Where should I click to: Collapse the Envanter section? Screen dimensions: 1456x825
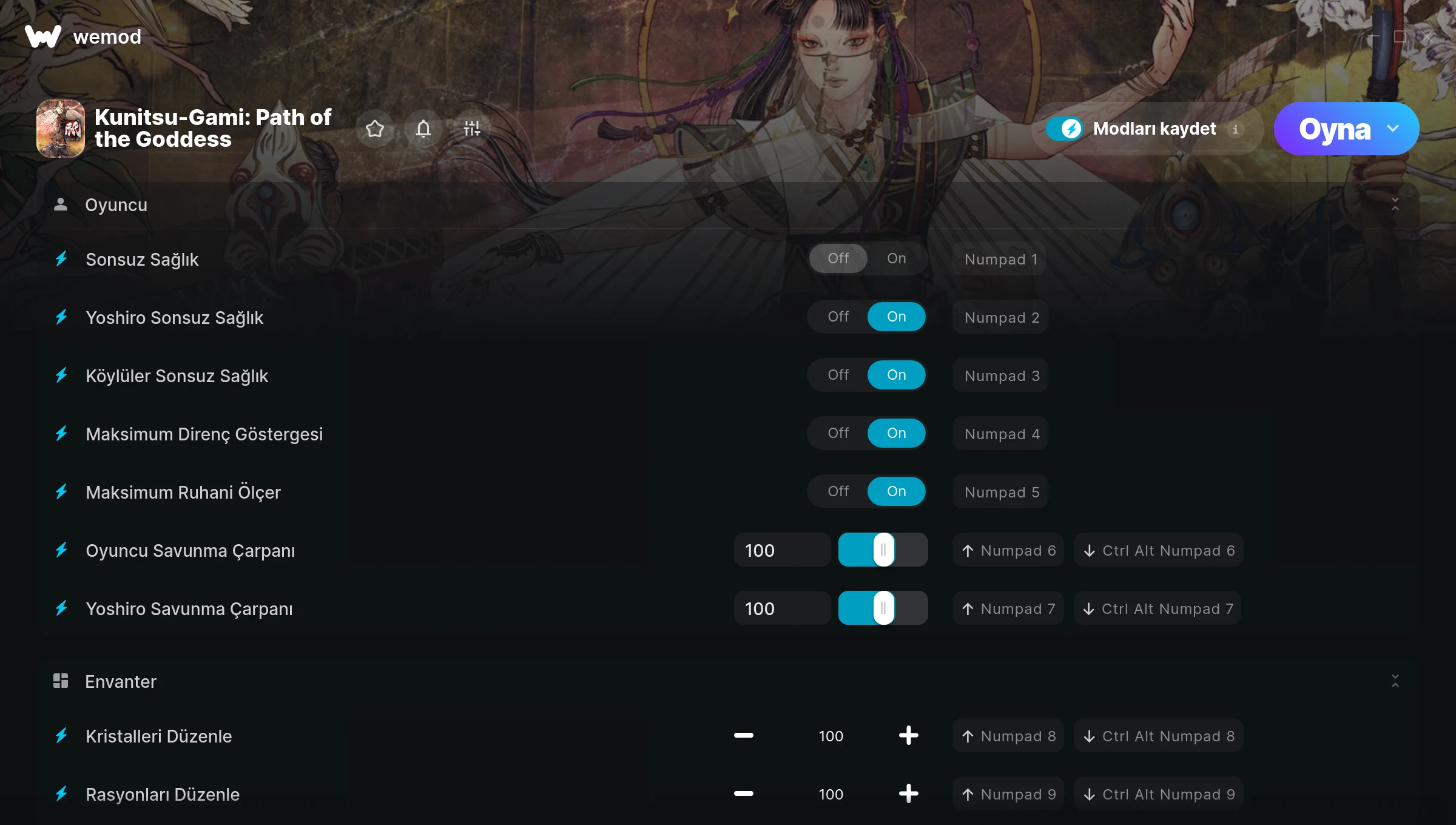[1395, 681]
